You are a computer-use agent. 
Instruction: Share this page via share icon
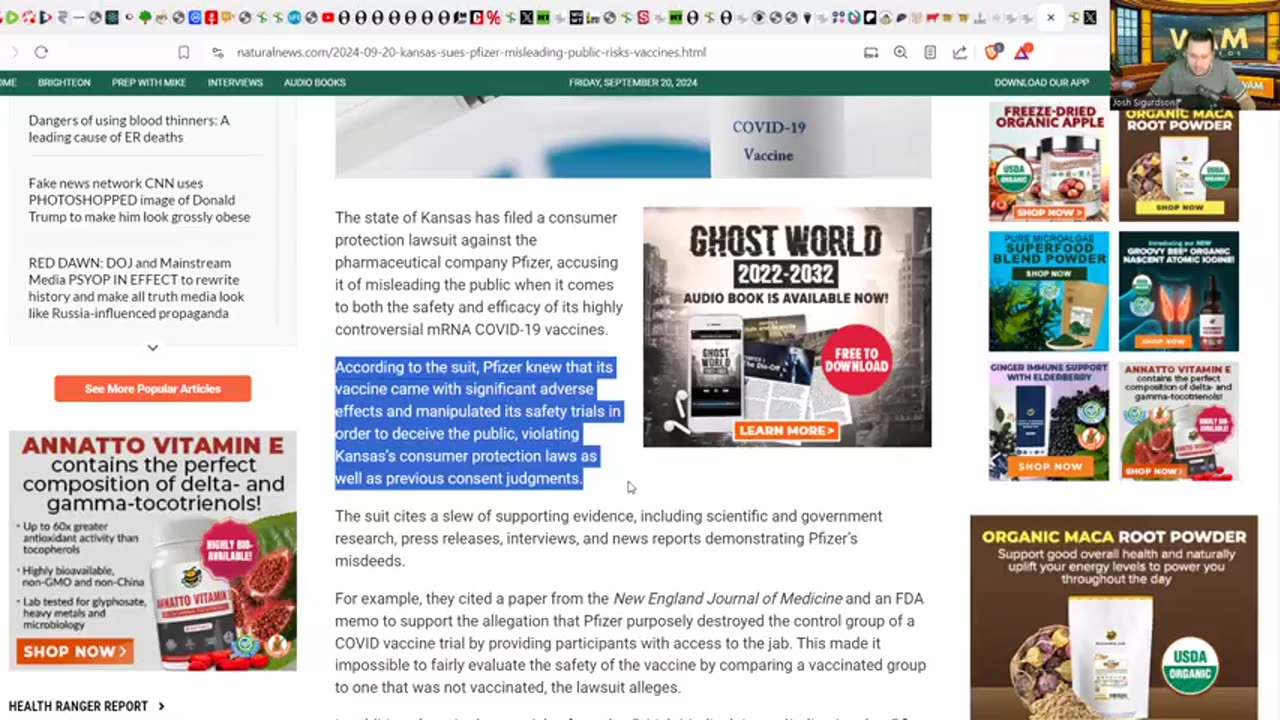(x=959, y=52)
